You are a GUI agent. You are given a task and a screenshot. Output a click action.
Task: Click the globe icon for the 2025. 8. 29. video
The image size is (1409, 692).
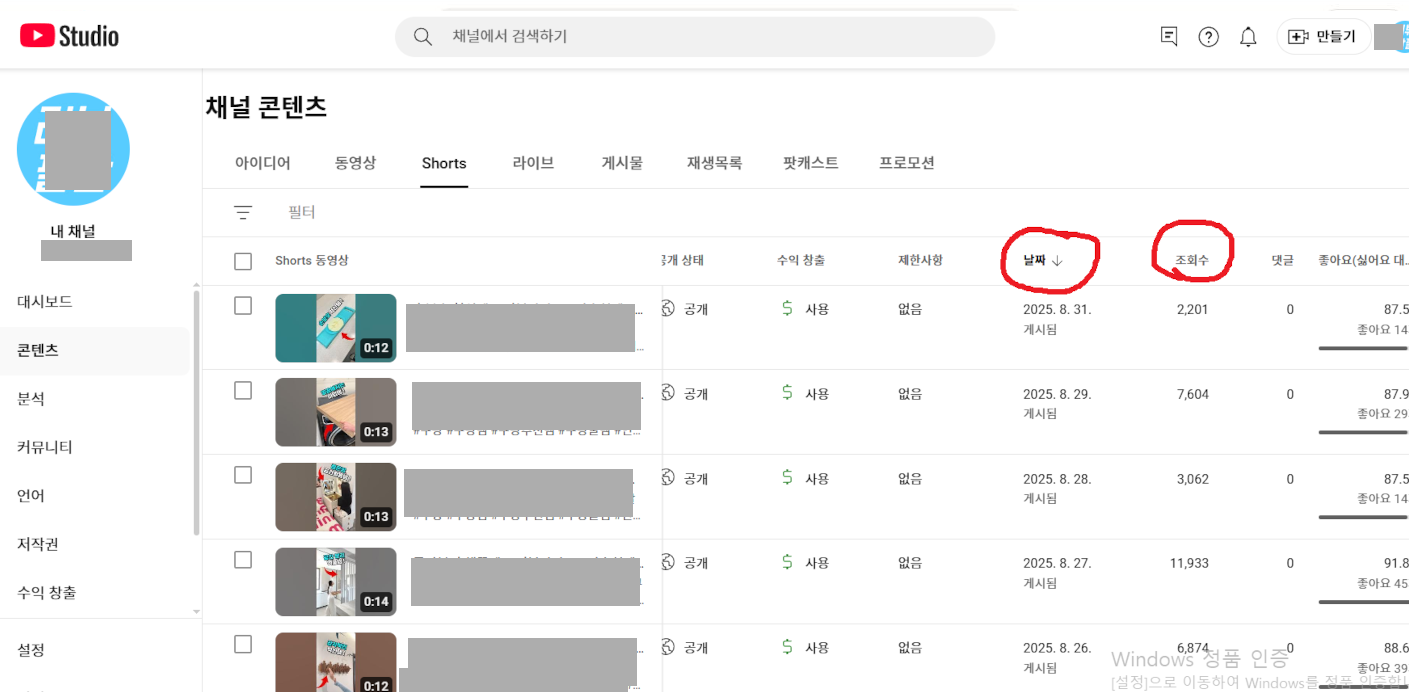[x=668, y=394]
